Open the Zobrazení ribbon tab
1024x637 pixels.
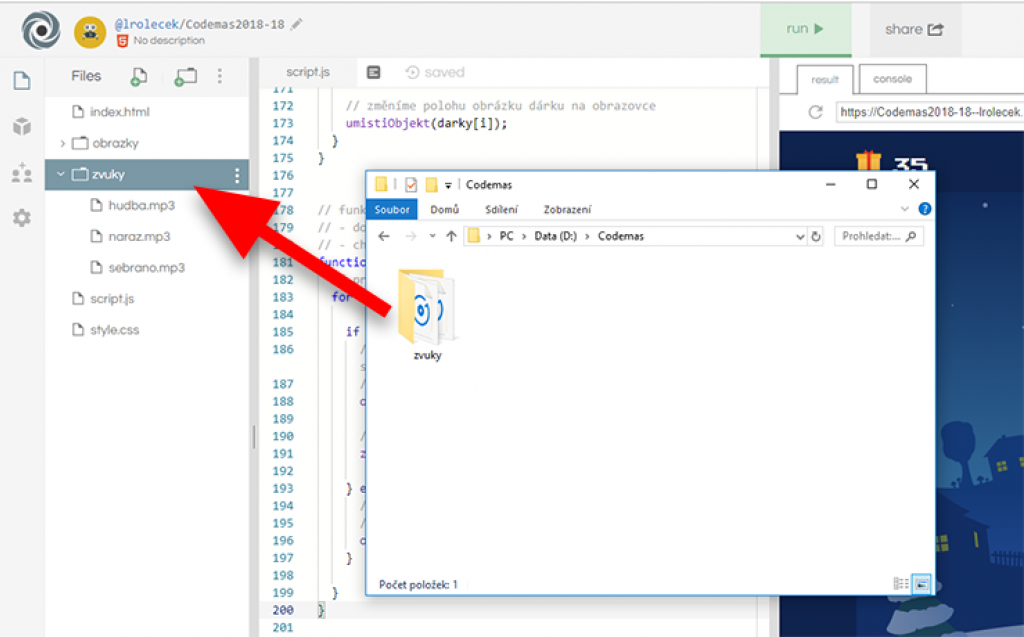(x=567, y=209)
